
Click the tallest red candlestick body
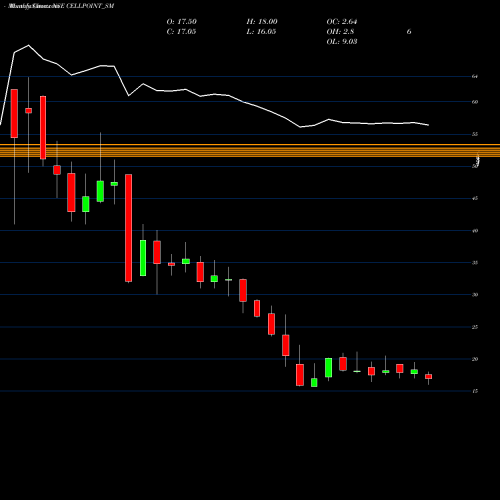tap(128, 228)
